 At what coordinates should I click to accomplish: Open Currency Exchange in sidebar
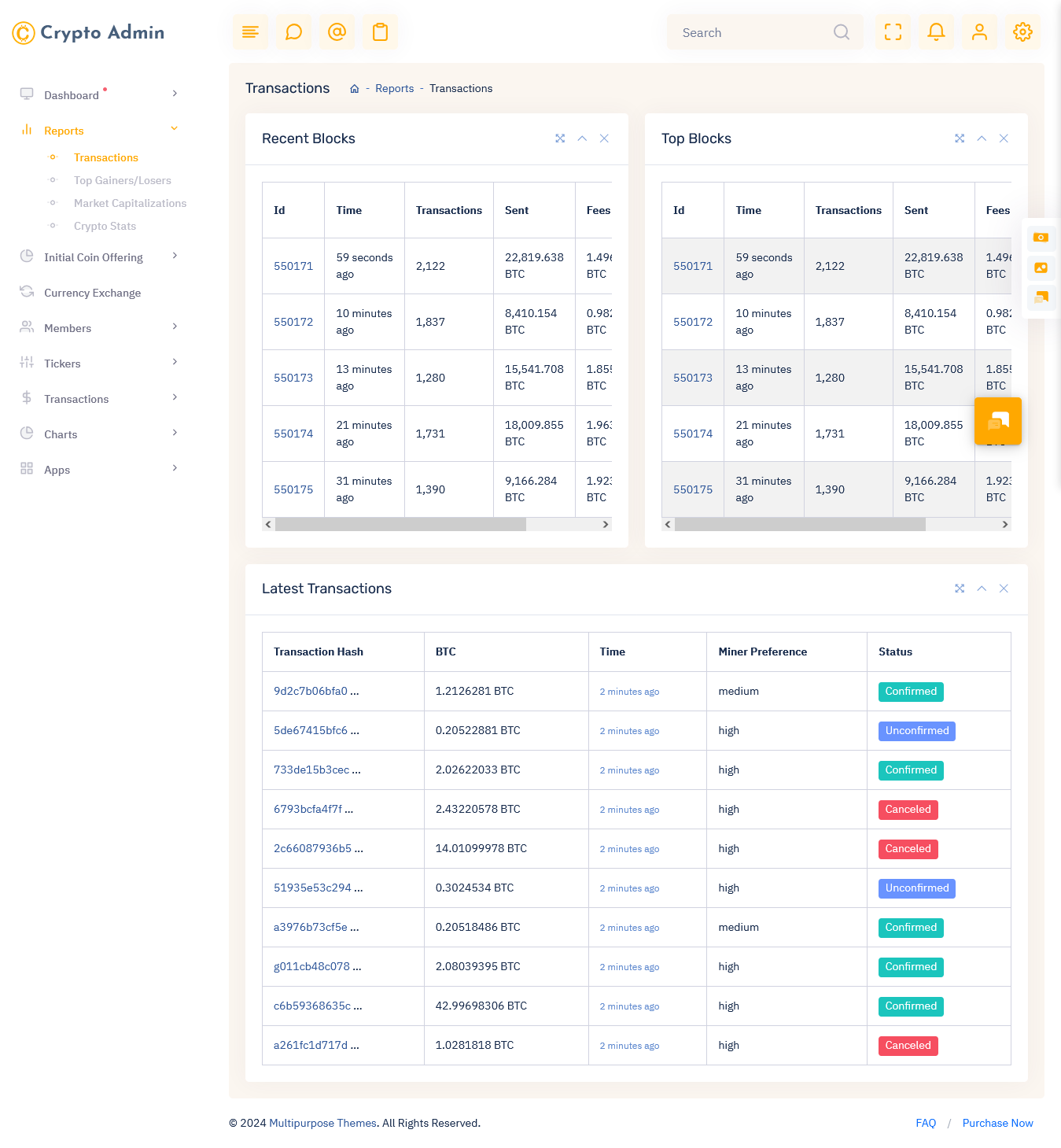(x=92, y=293)
